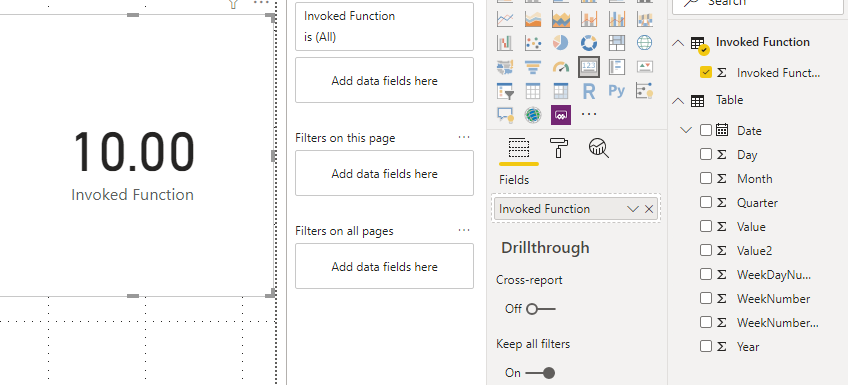Select the Scatter chart visualization
The image size is (848, 385).
(533, 43)
